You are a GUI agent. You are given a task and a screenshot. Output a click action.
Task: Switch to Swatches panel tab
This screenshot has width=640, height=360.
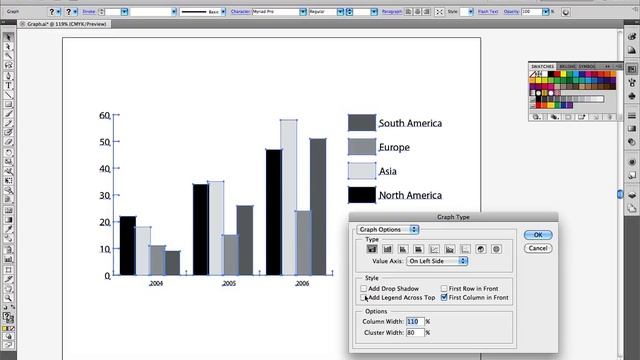click(x=542, y=66)
